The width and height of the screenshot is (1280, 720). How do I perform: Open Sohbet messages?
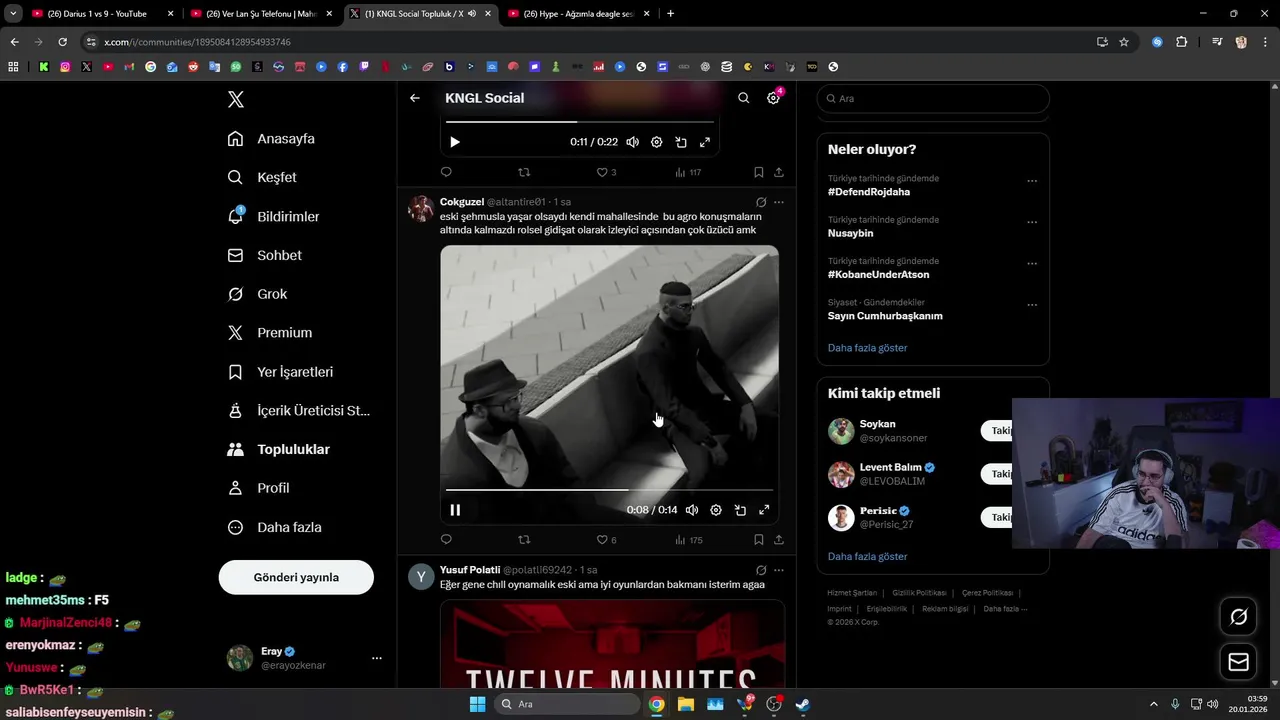264,255
